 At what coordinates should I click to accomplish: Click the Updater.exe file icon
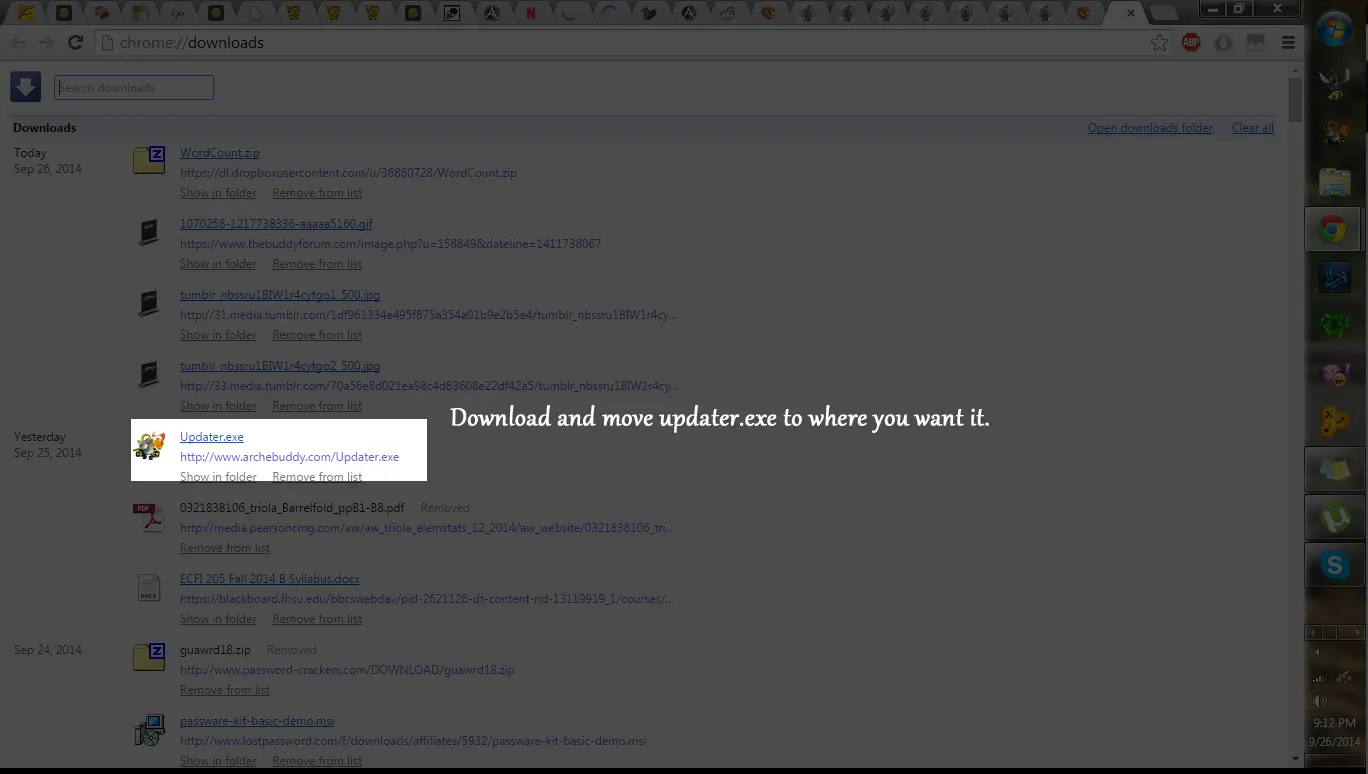click(150, 446)
